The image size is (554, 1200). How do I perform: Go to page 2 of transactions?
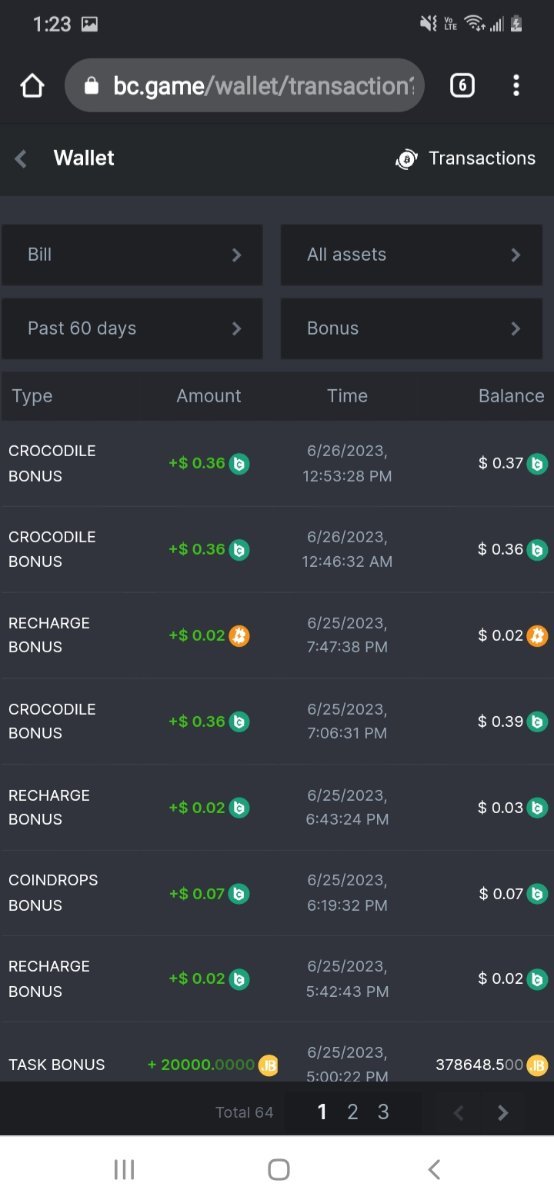352,1112
